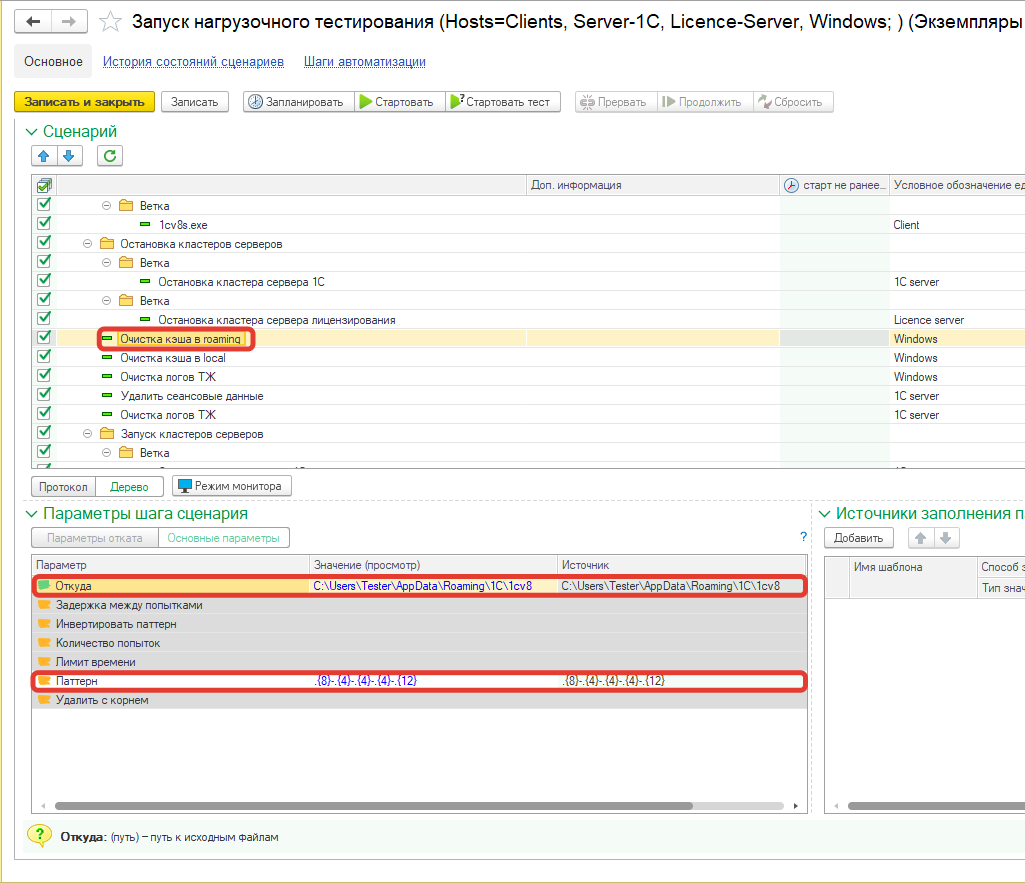Select the Паттерн parameter row
This screenshot has width=1025, height=883.
tap(170, 681)
